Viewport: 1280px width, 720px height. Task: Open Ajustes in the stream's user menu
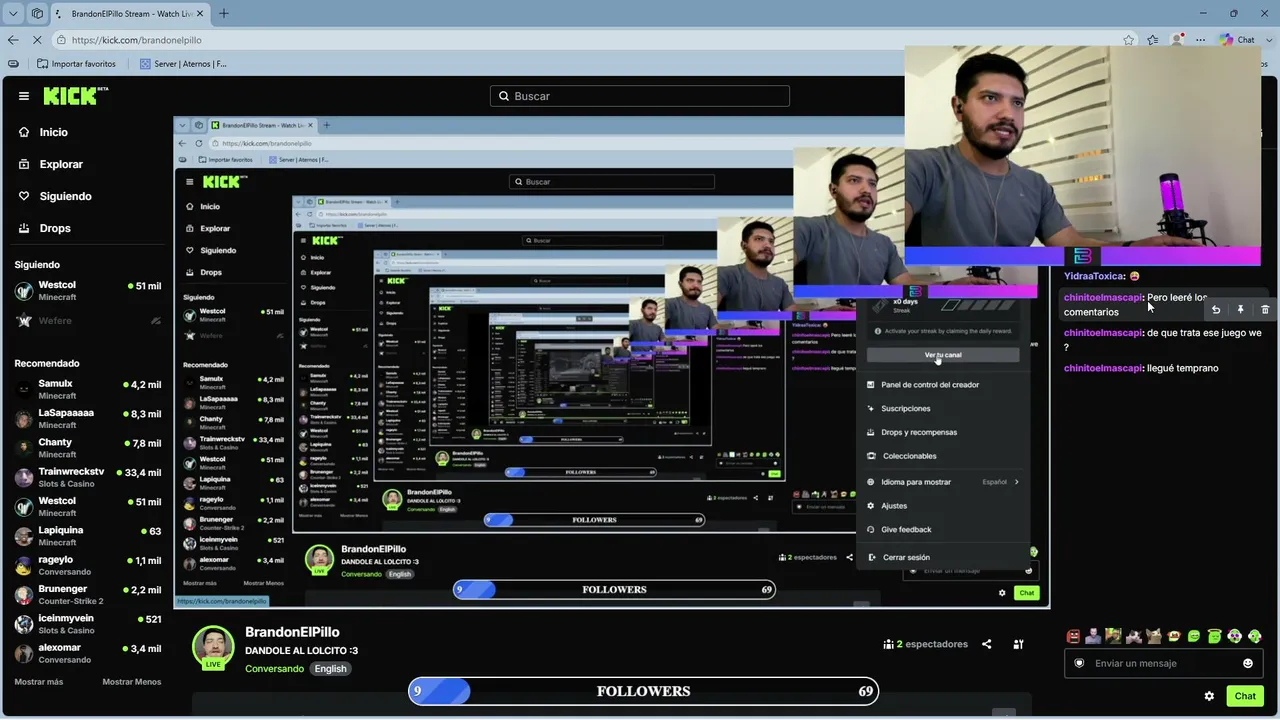click(887, 506)
